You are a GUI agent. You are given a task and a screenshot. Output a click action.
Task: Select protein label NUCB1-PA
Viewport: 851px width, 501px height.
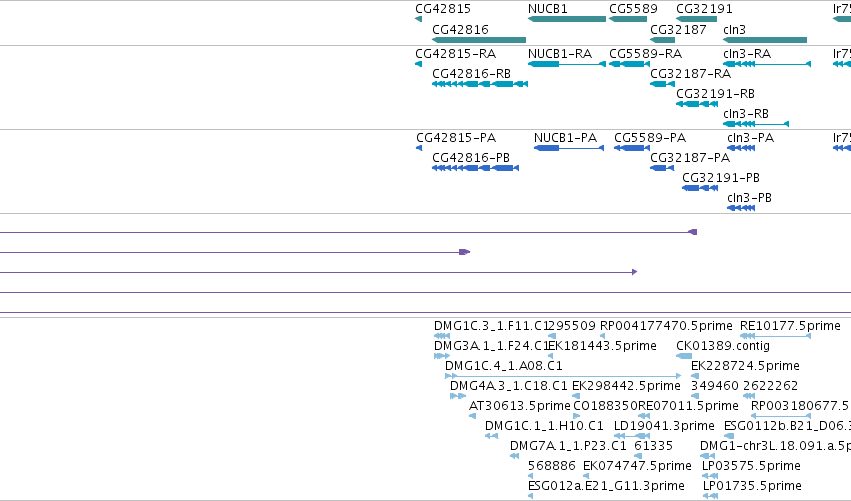[x=565, y=138]
